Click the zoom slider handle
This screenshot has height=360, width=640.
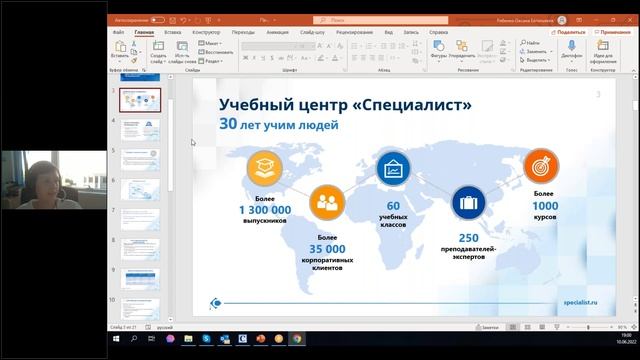[588, 327]
